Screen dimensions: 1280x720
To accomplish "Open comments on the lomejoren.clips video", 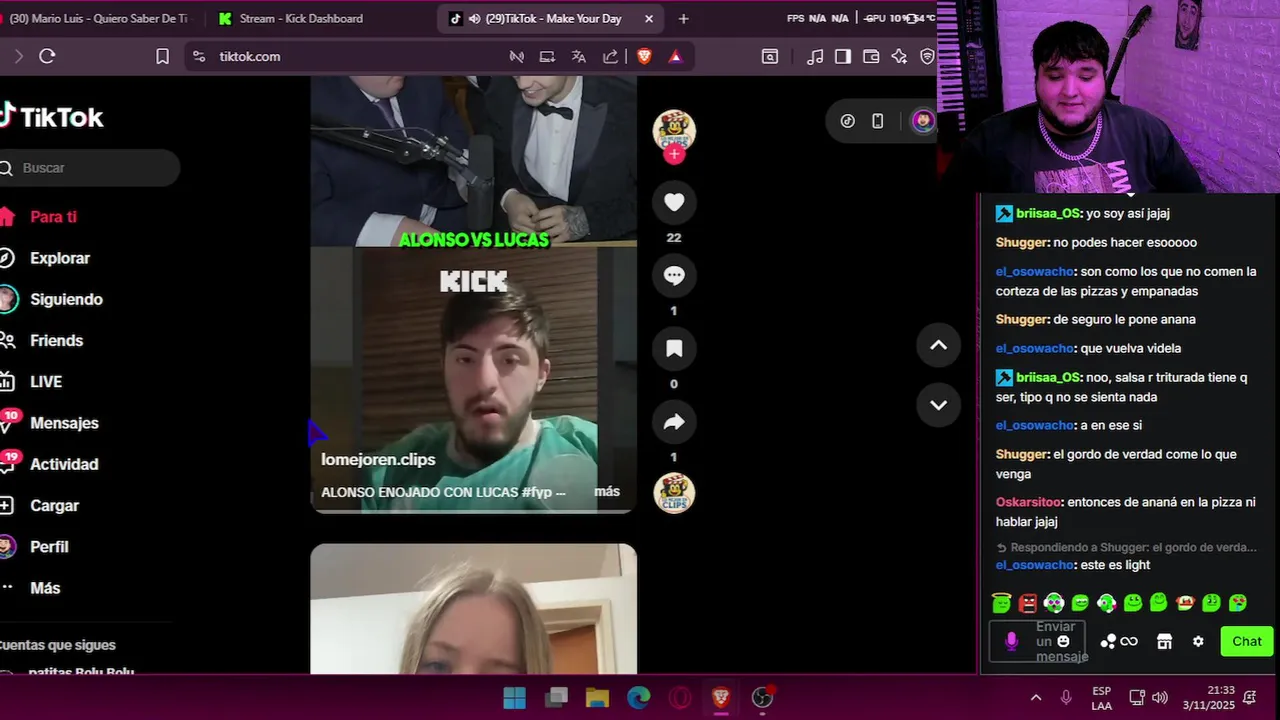I will 674,276.
